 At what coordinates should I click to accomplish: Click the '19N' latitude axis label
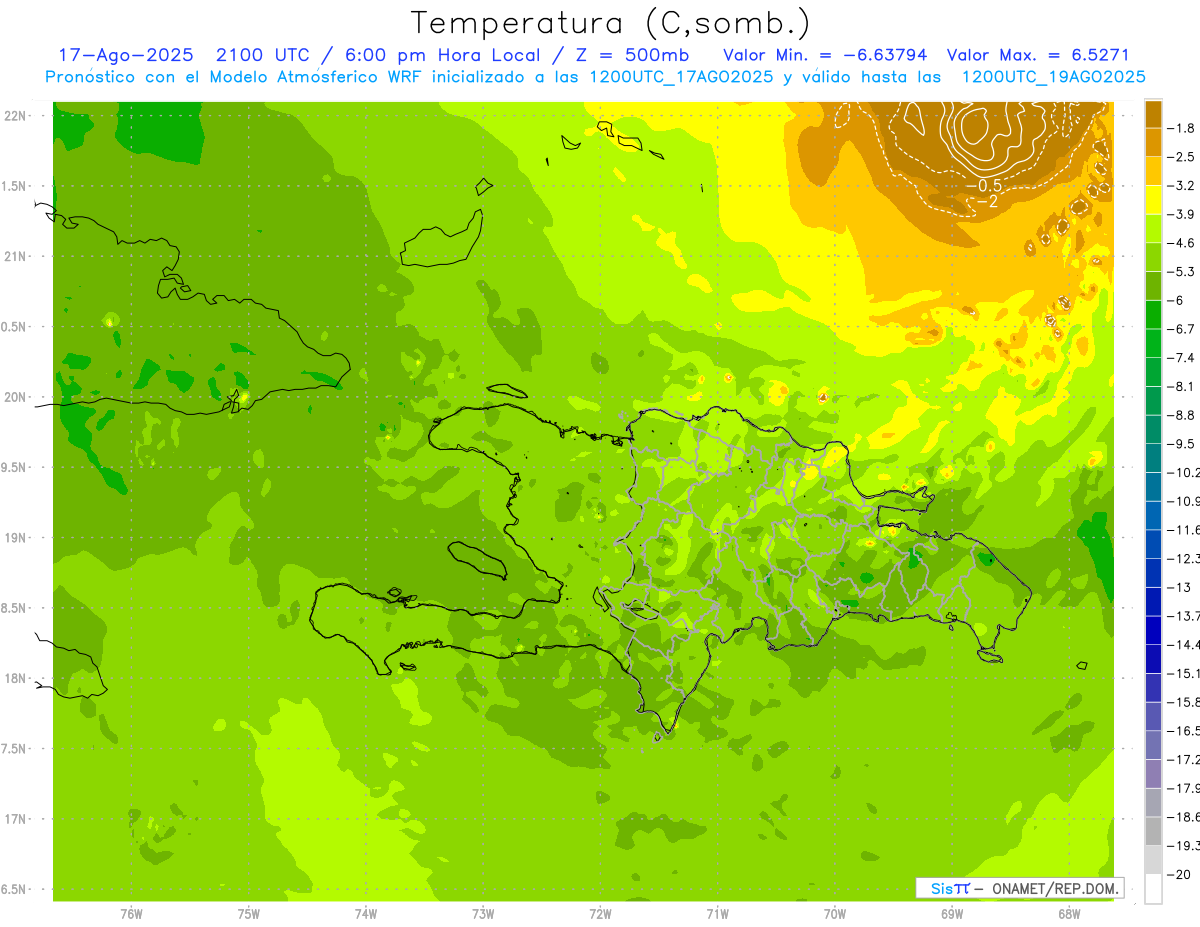coord(15,538)
